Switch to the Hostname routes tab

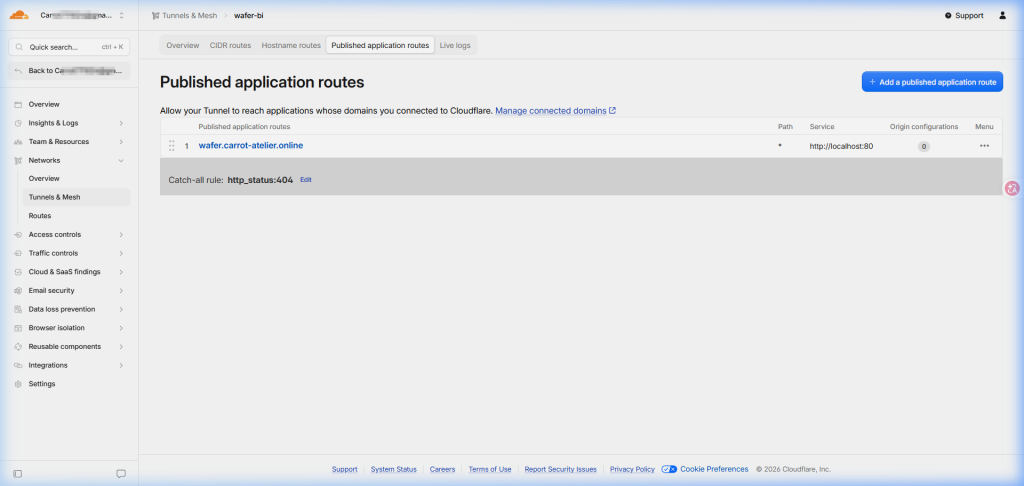291,45
